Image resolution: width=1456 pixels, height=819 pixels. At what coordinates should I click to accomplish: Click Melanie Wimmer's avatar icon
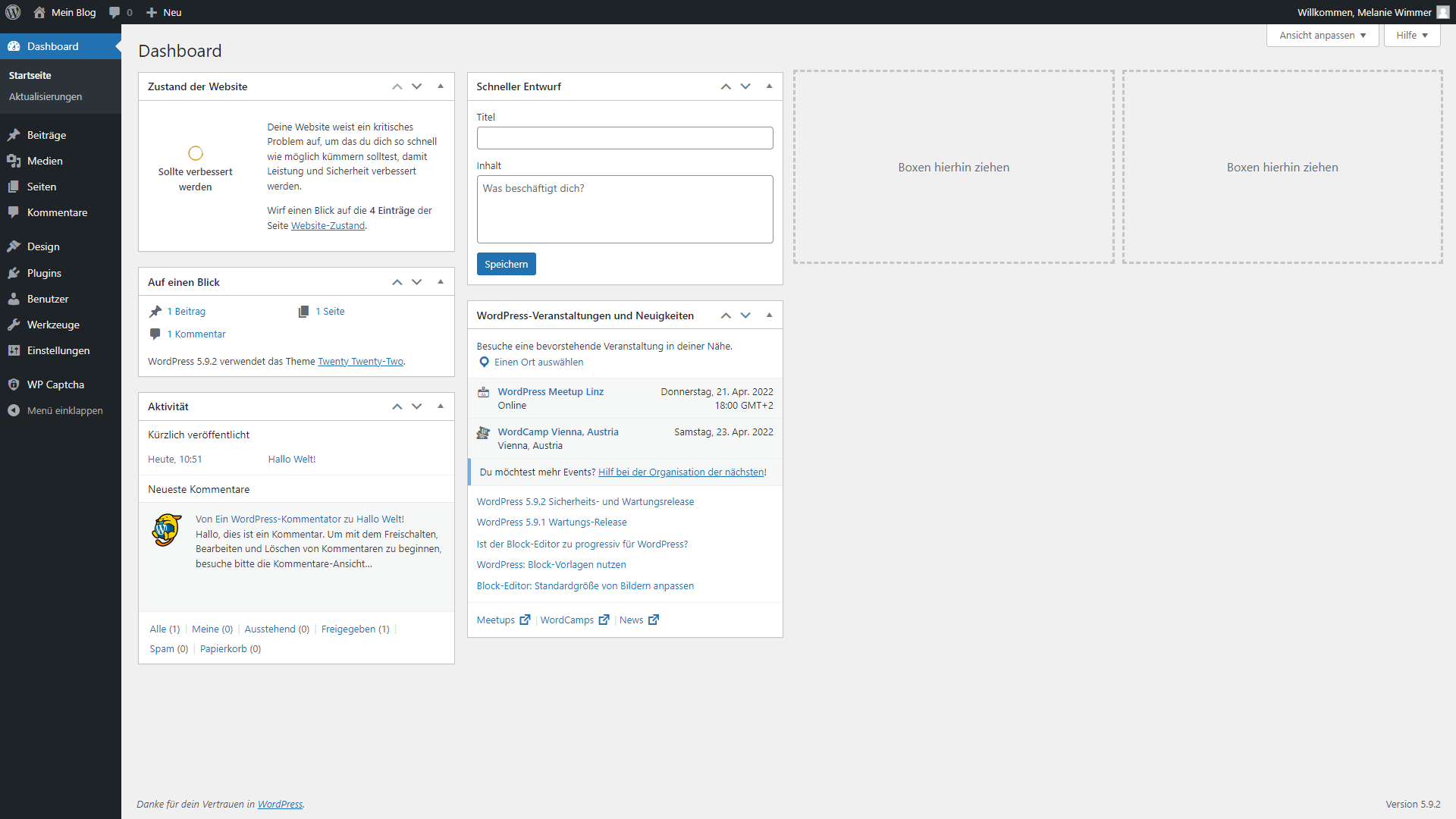click(1442, 12)
